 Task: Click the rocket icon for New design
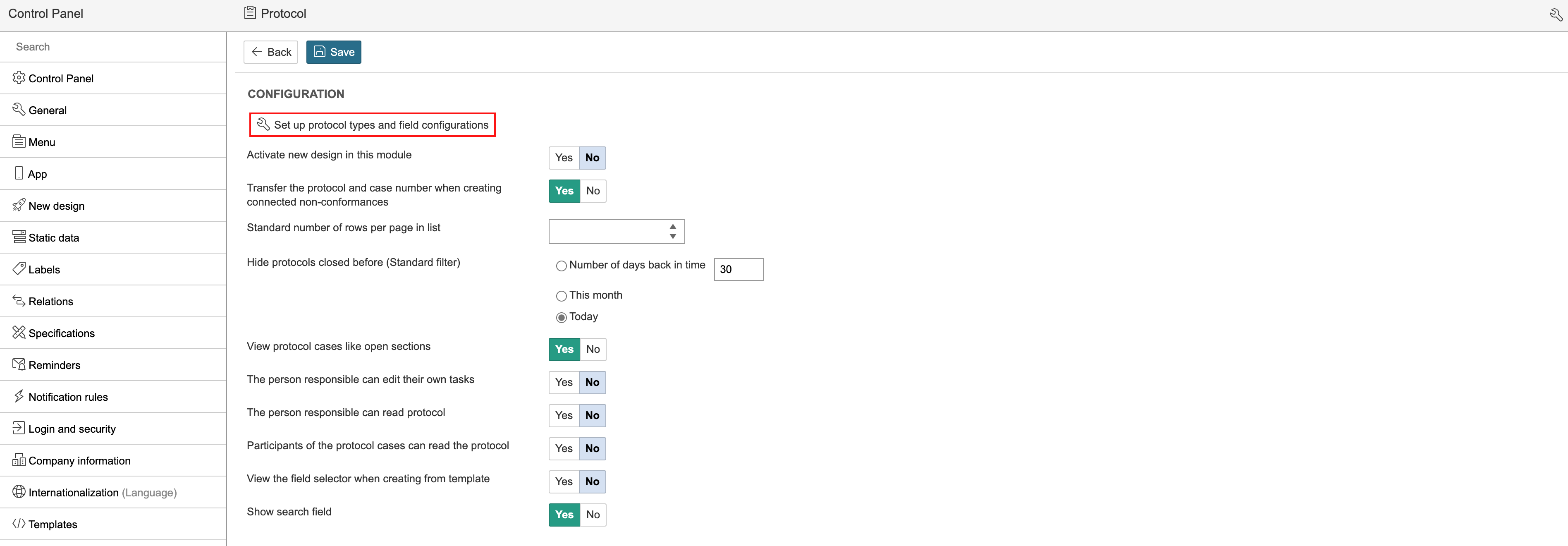pos(19,205)
